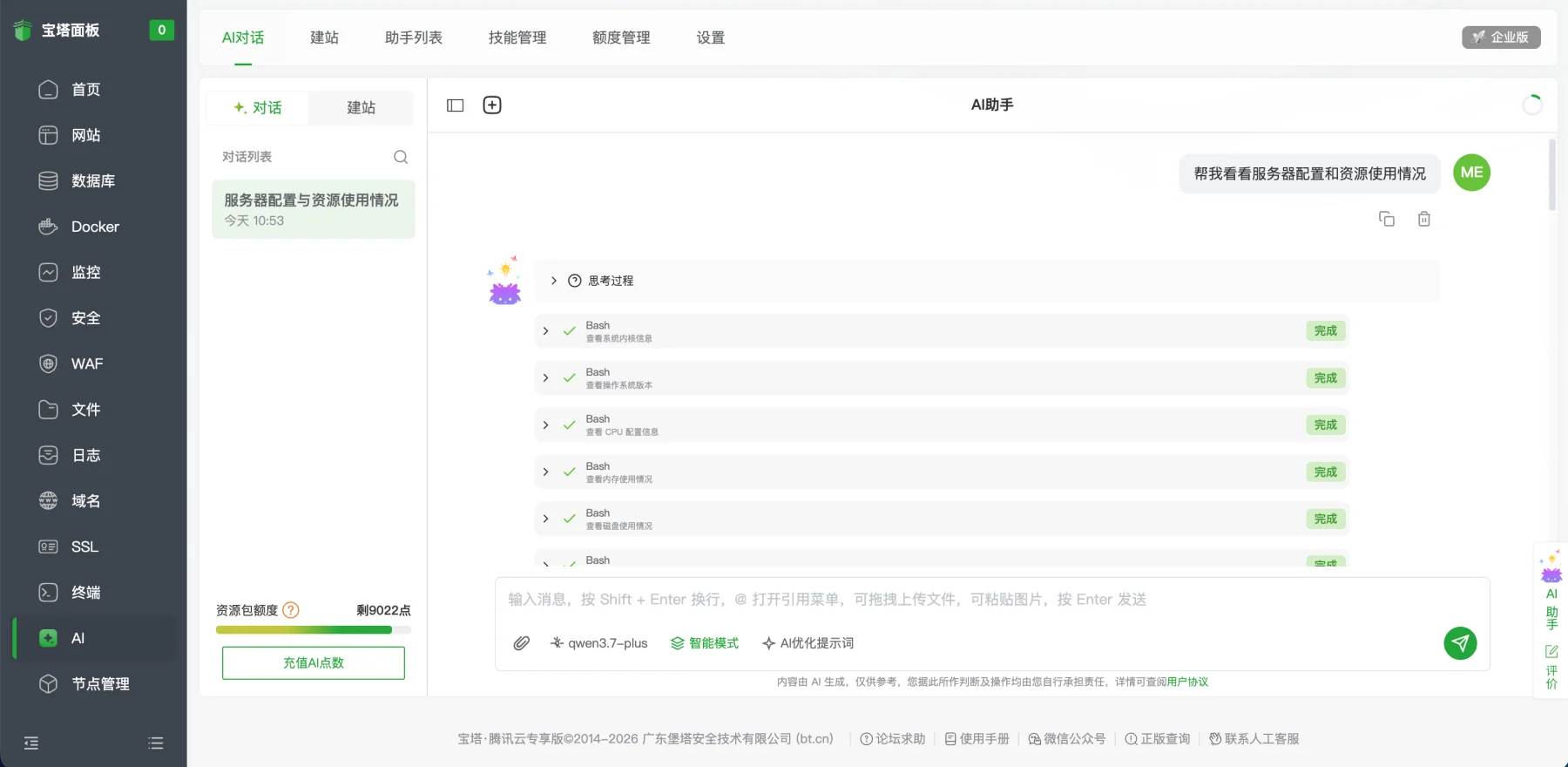
Task: Open the 安全 security section
Action: (85, 318)
